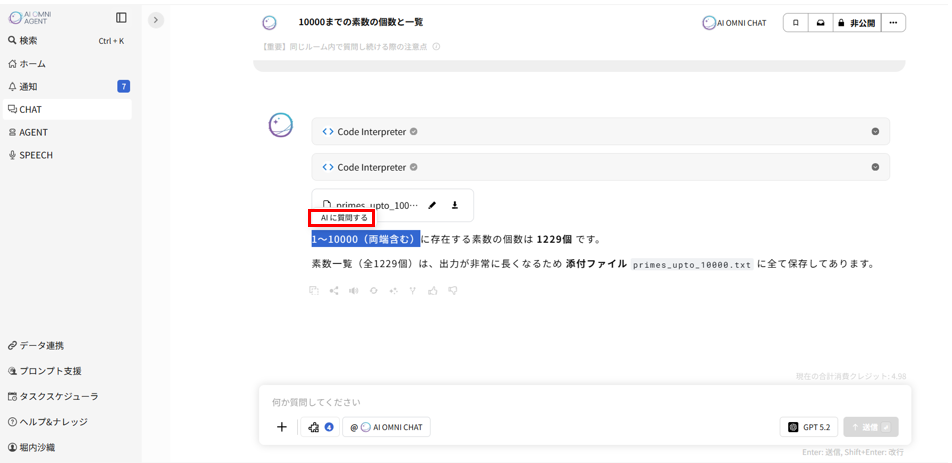Screen dimensions: 952x463
Task: Click the 現在の合計消費クレジット text
Action: [851, 377]
